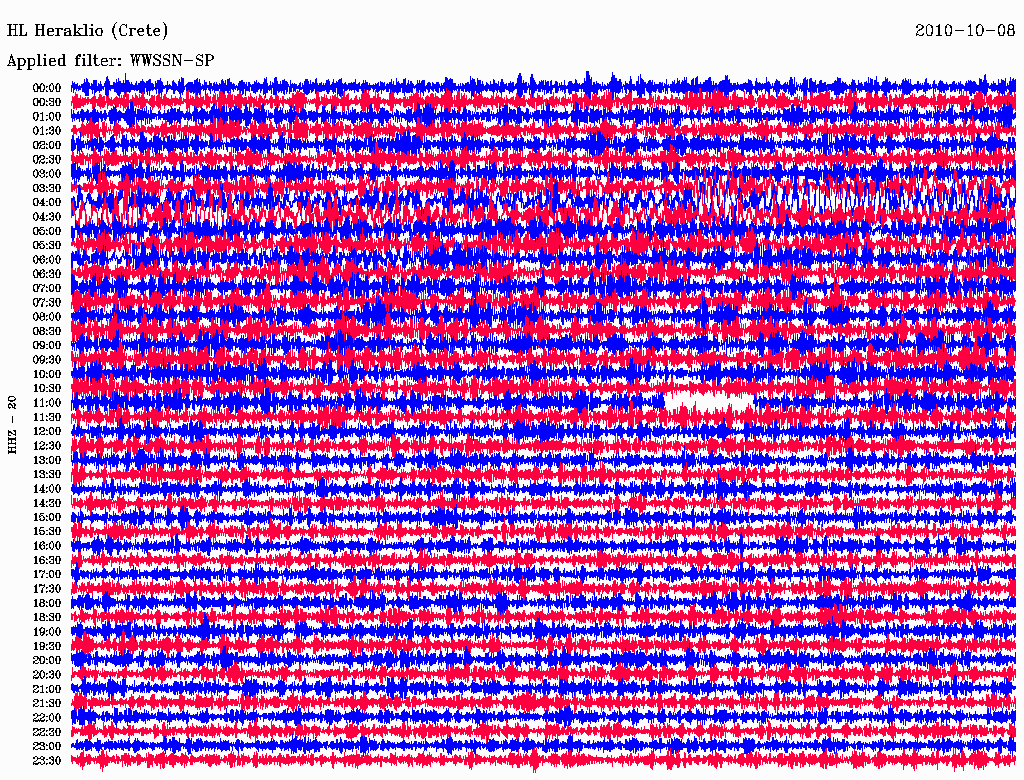Select the 00:00 time label
This screenshot has width=1024, height=780.
tap(47, 88)
